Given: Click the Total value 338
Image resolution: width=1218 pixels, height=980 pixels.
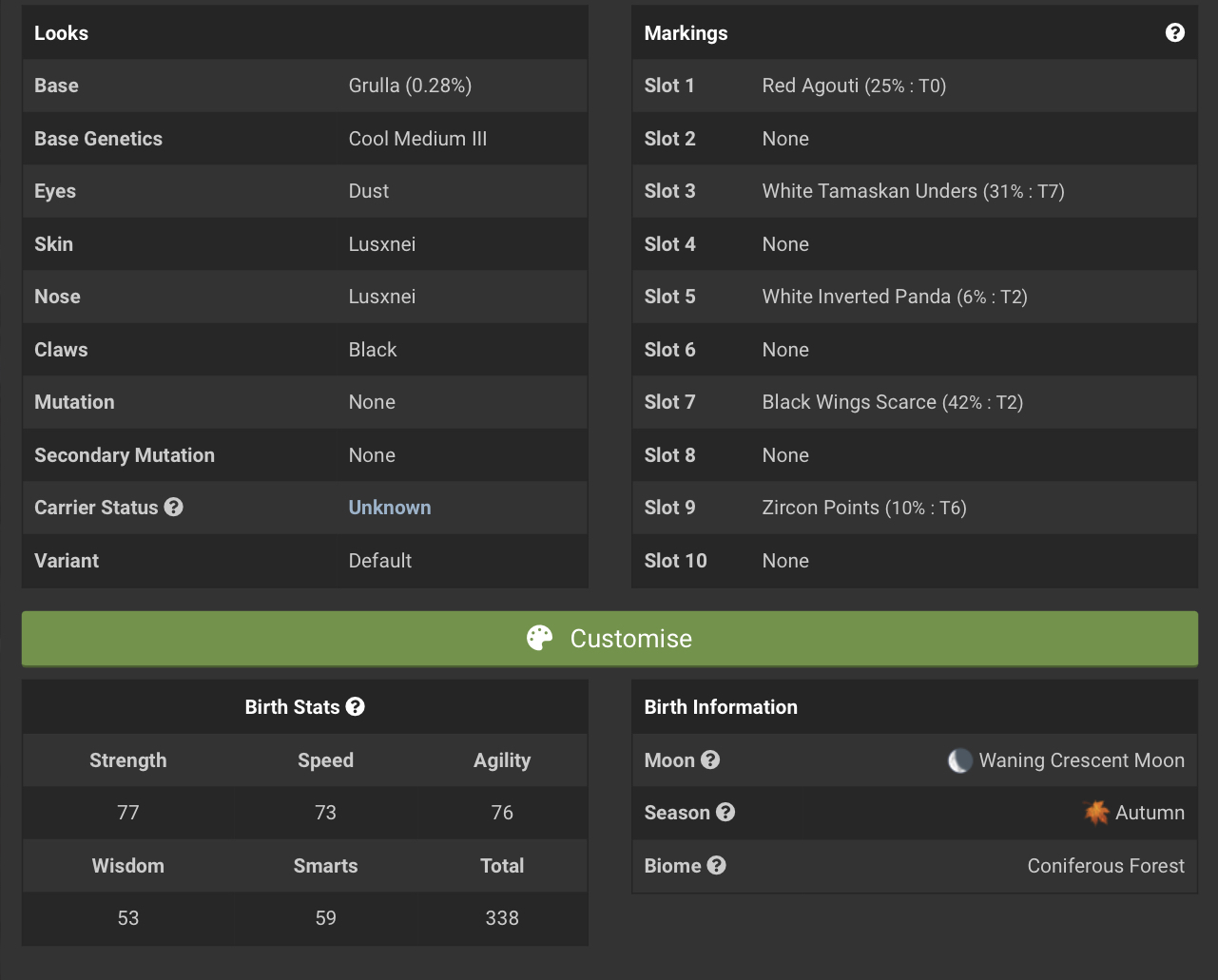Looking at the screenshot, I should [x=502, y=918].
